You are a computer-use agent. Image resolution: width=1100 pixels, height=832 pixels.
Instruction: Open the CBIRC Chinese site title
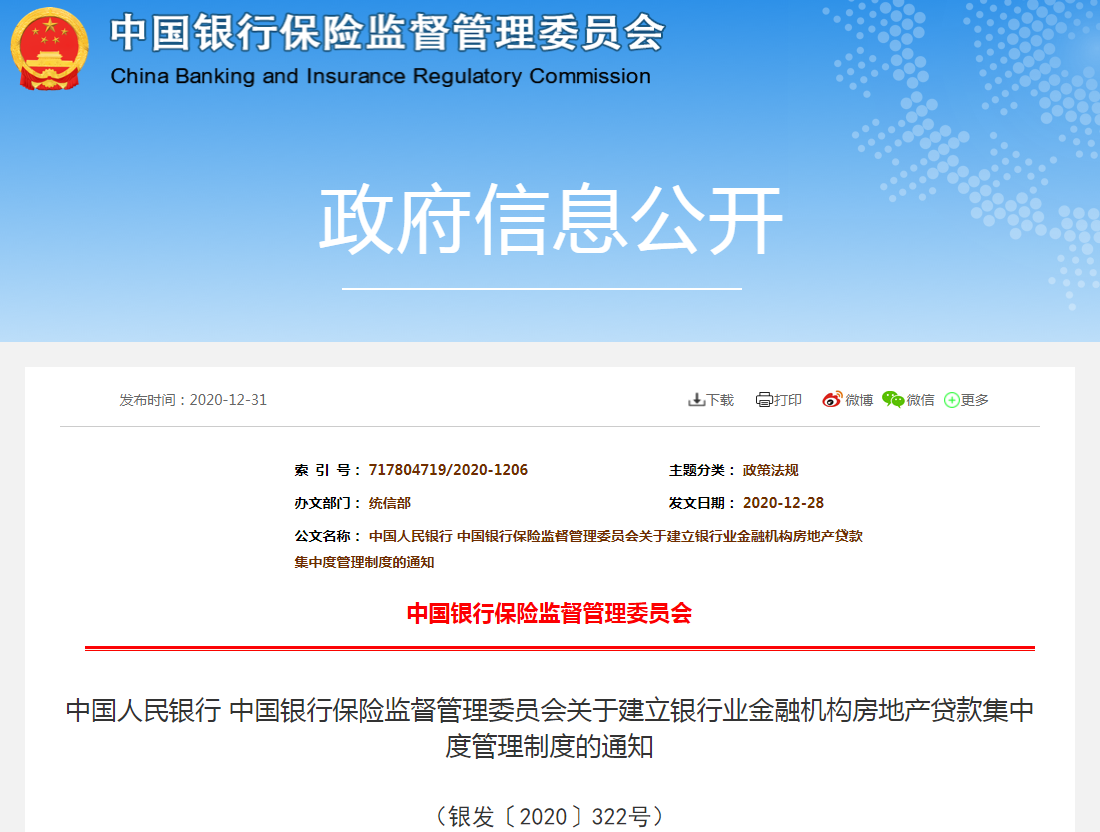point(385,33)
